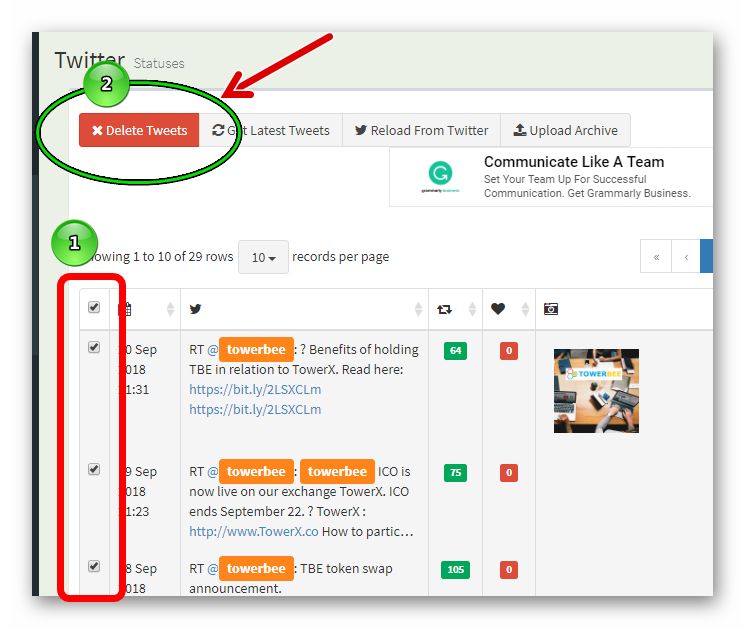745x628 pixels.
Task: Click the Grammarly logo in the ad
Action: pyautogui.click(x=440, y=176)
